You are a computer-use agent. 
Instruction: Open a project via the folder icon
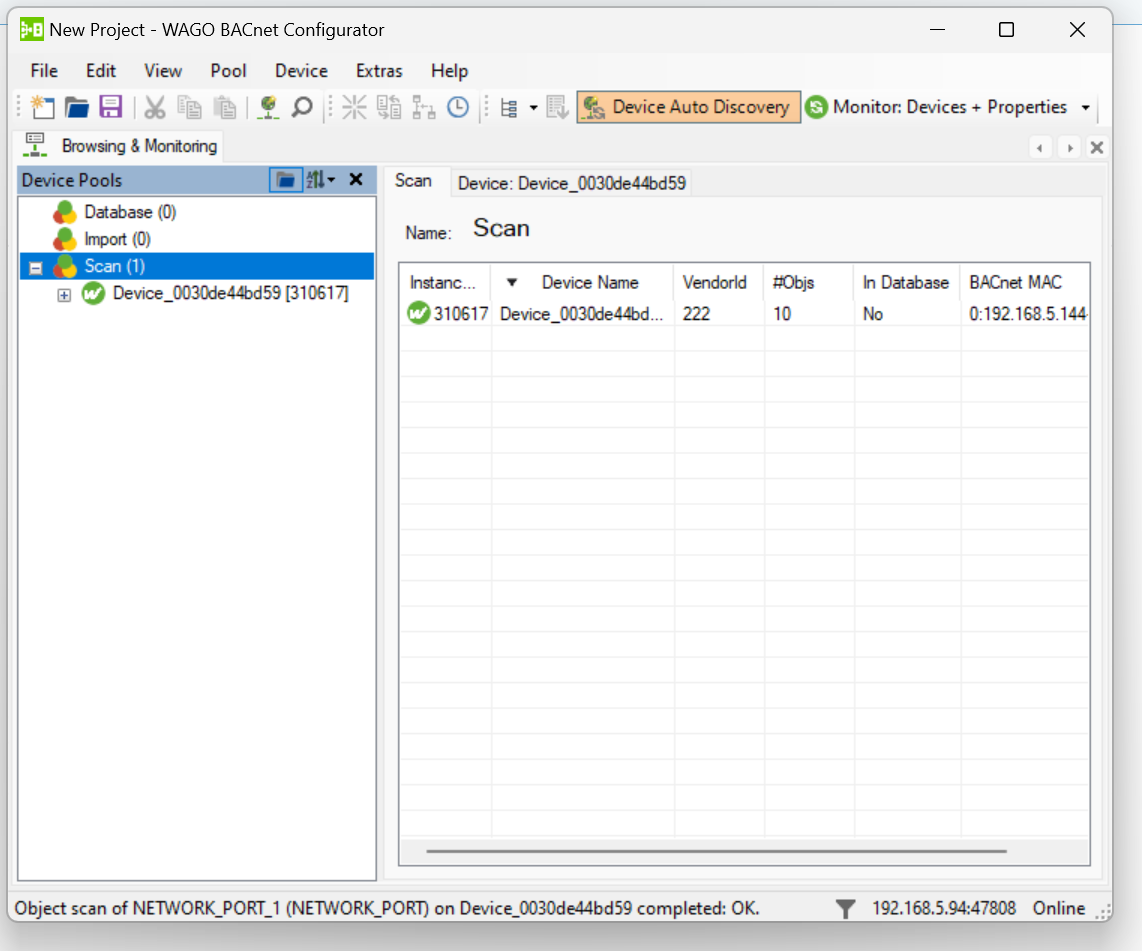(x=76, y=107)
